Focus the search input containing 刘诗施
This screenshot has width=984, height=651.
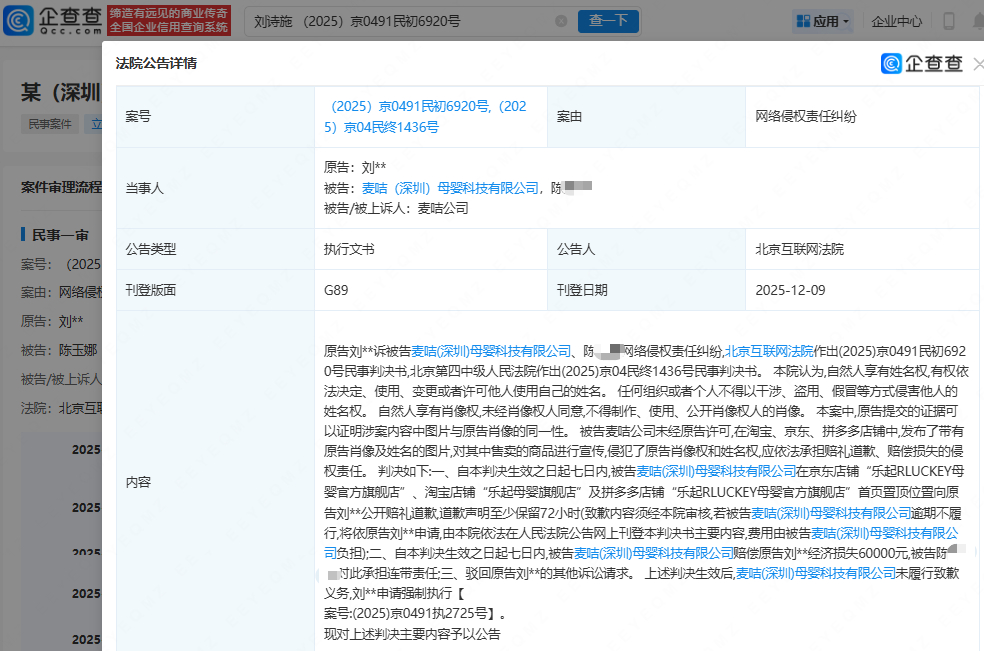click(402, 21)
